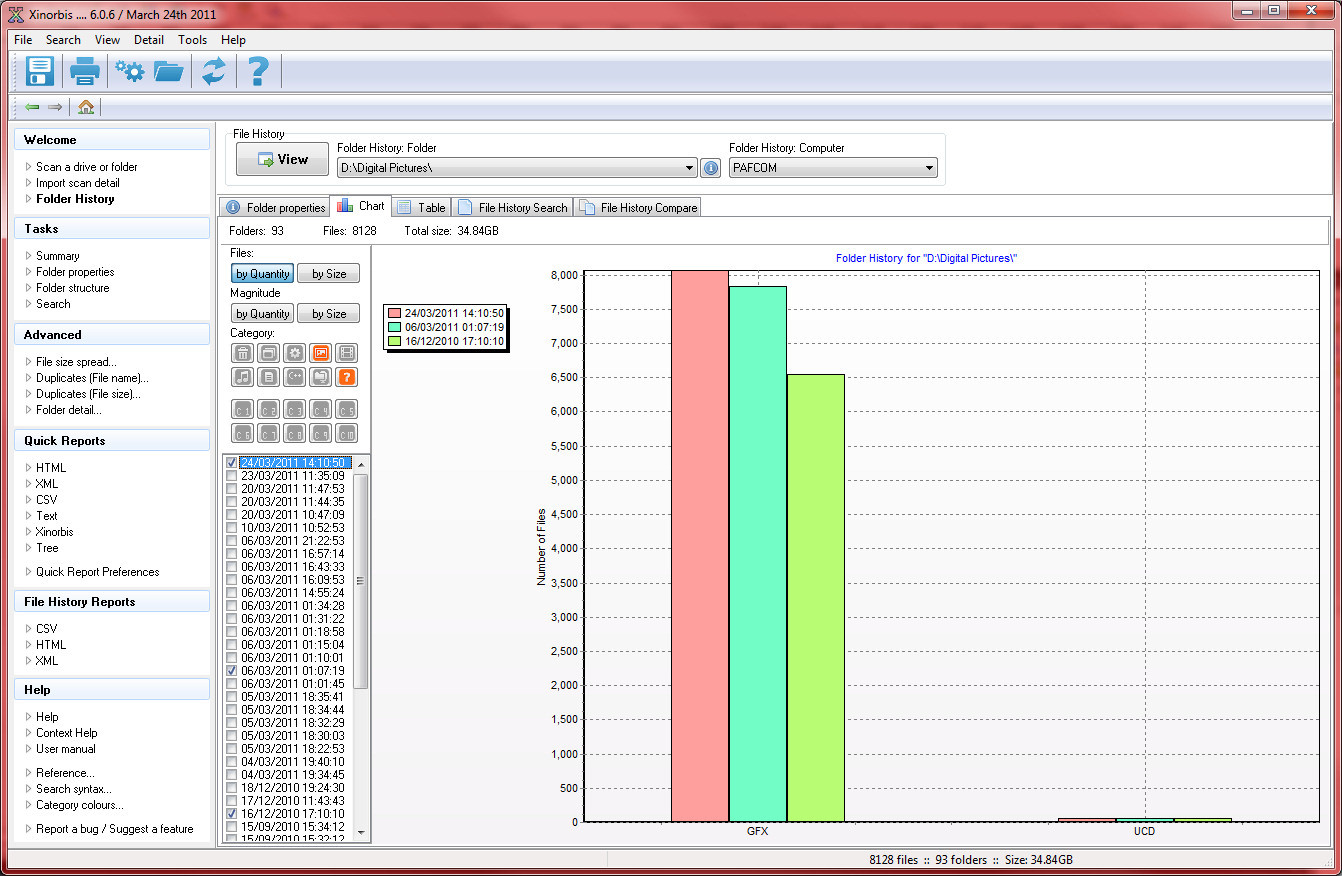The width and height of the screenshot is (1342, 876).
Task: Click the refresh arrows toolbar icon
Action: (213, 71)
